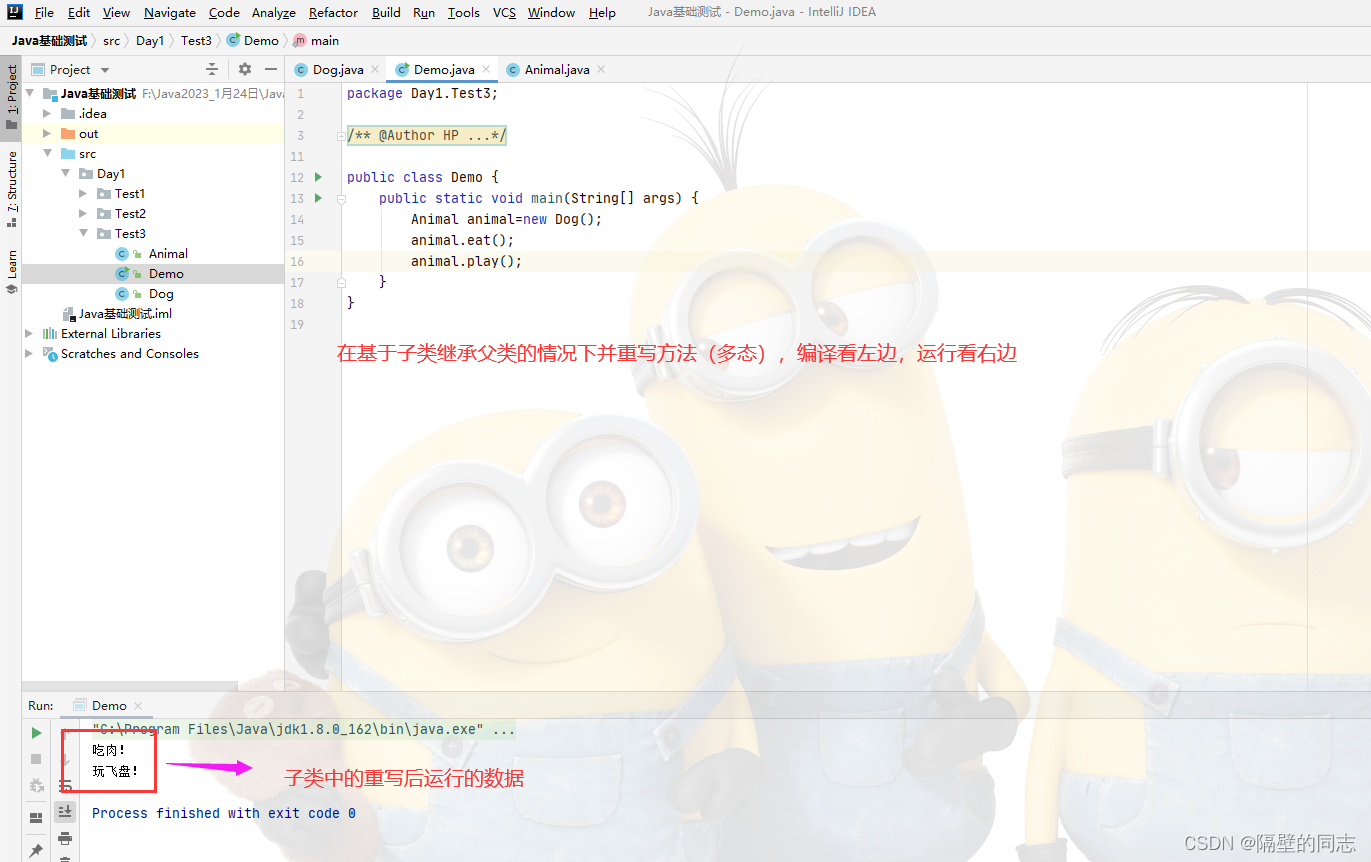Image resolution: width=1371 pixels, height=862 pixels.
Task: Collapse the src folder
Action: point(47,153)
